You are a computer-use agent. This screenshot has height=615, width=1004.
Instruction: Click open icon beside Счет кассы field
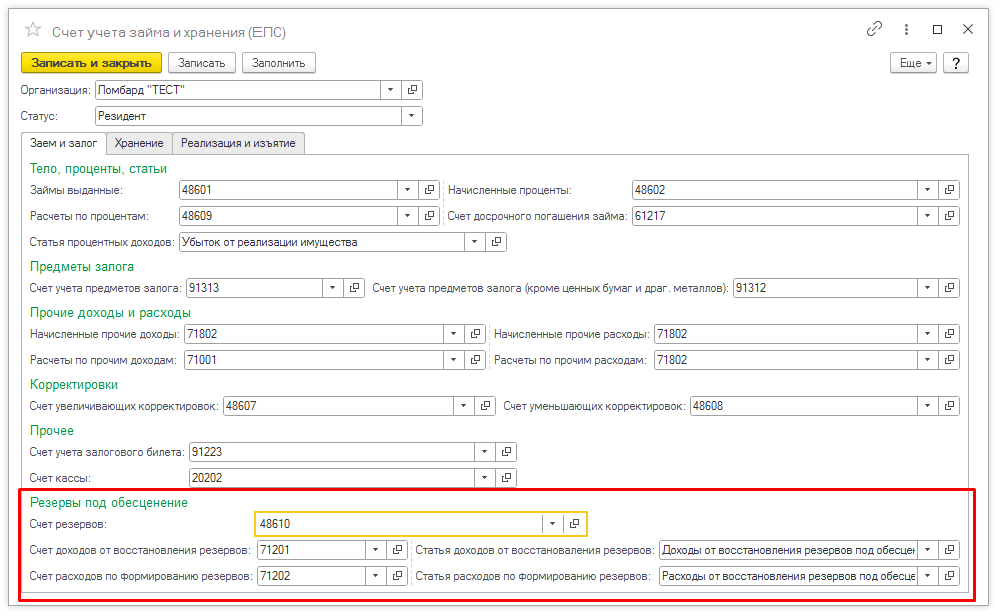(x=506, y=477)
